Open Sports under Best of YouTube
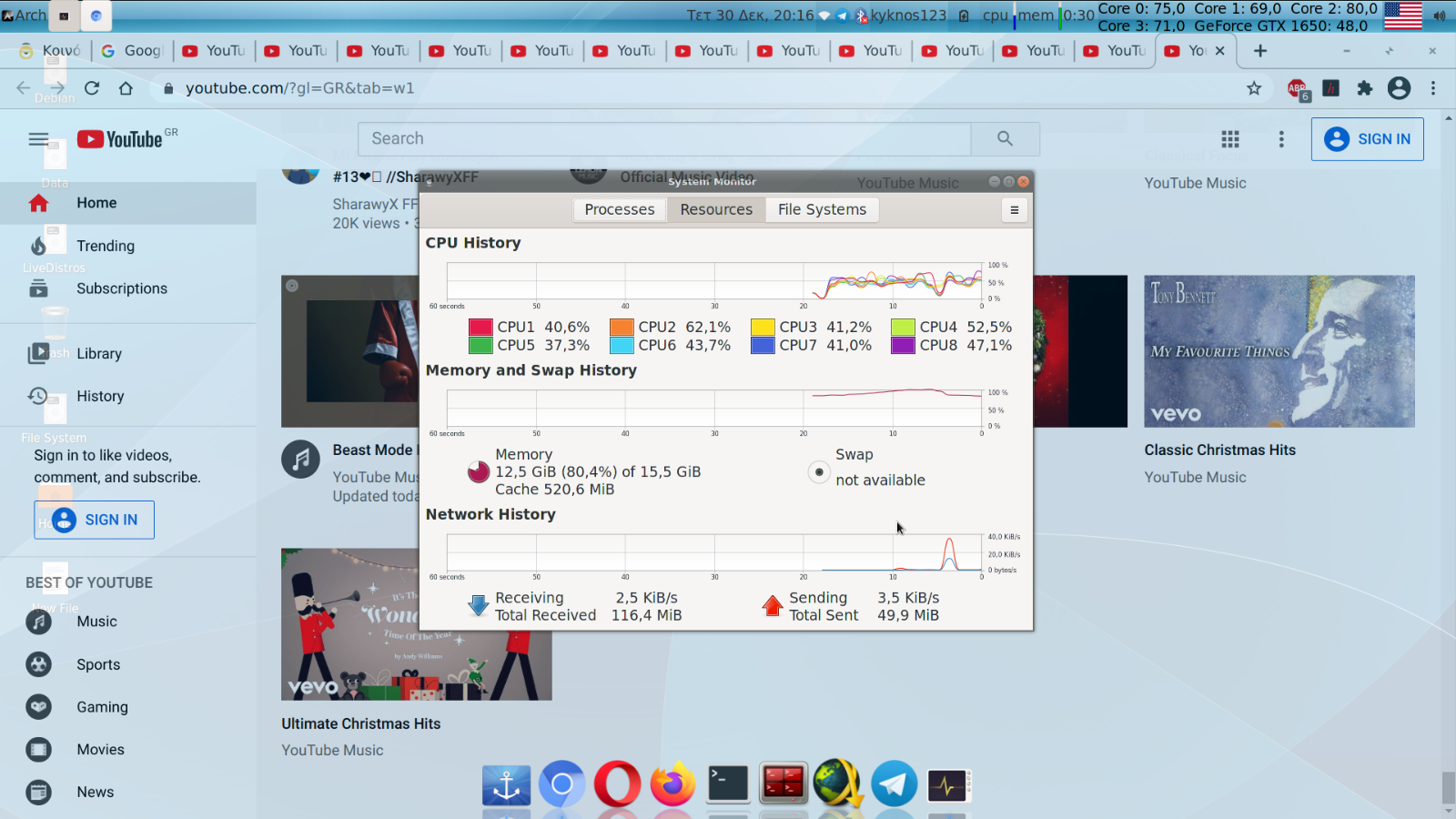This screenshot has height=819, width=1456. click(127, 664)
